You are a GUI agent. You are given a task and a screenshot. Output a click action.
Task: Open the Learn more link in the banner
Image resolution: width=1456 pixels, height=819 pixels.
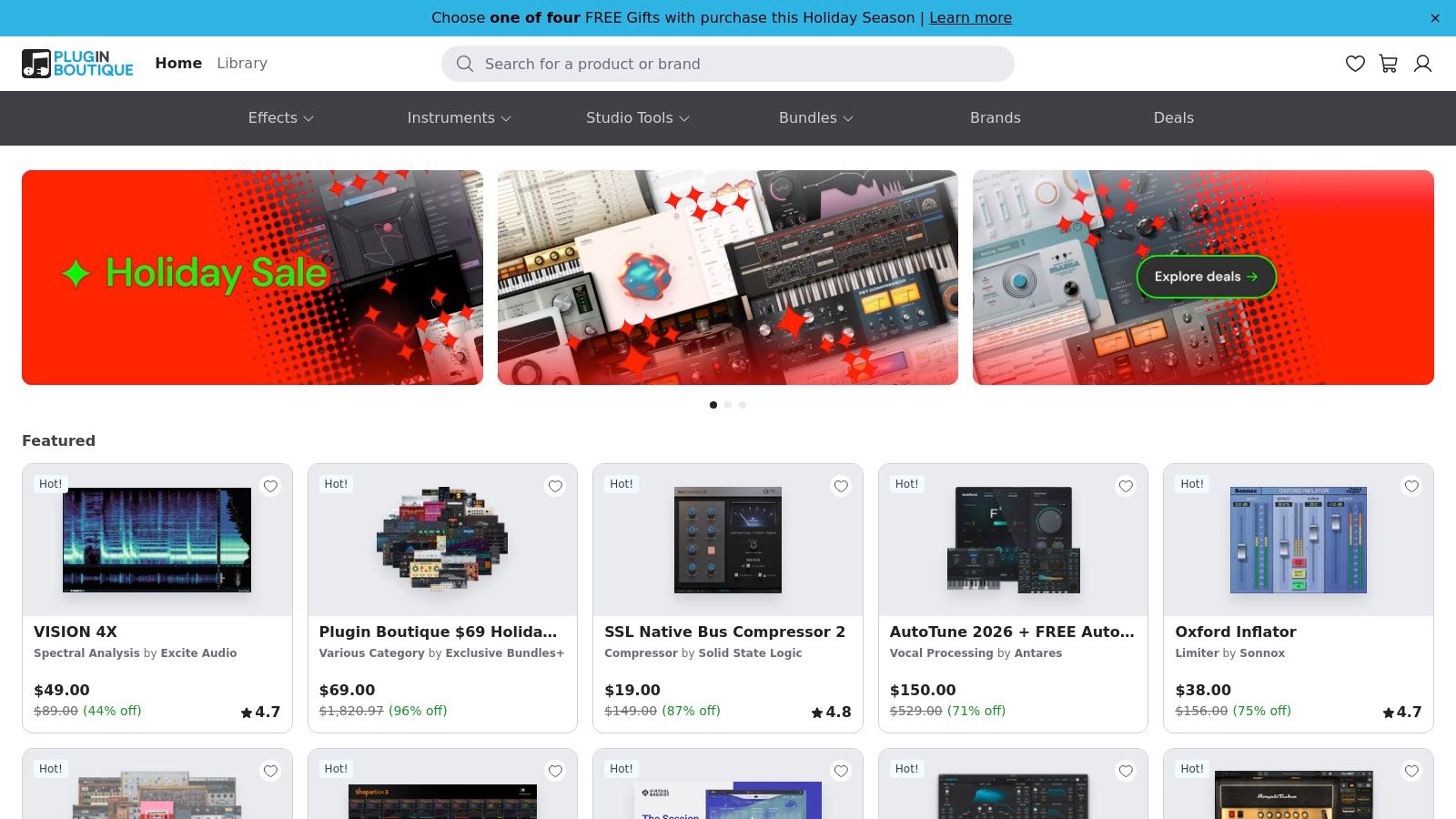point(970,17)
